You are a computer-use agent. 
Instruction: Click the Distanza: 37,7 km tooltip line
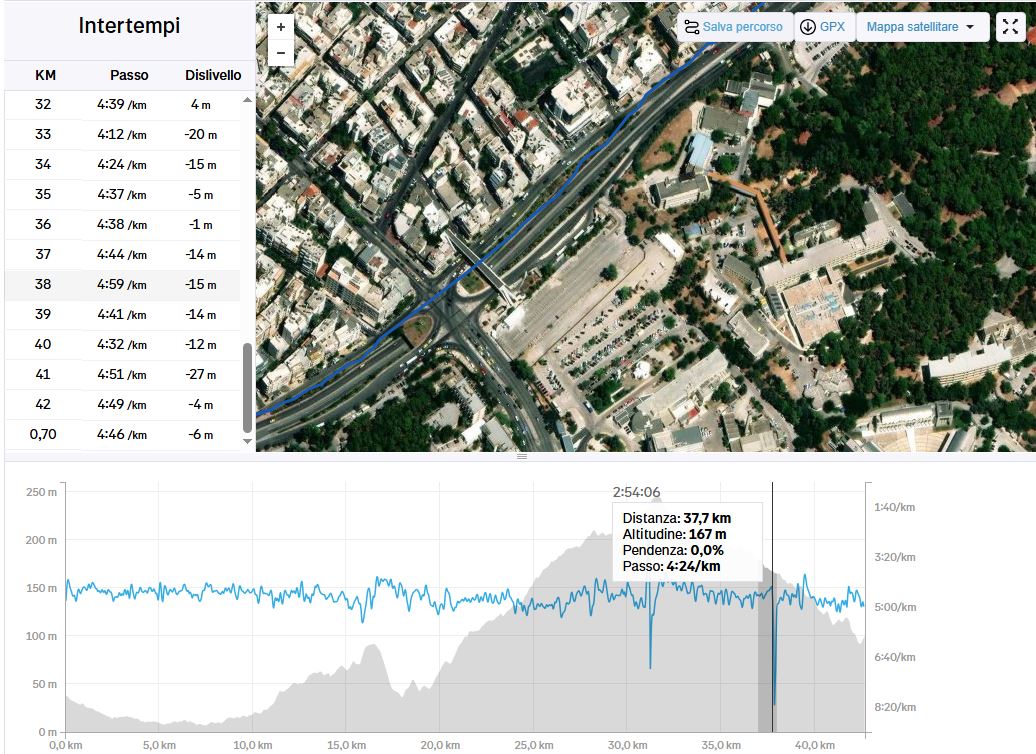[x=677, y=519]
